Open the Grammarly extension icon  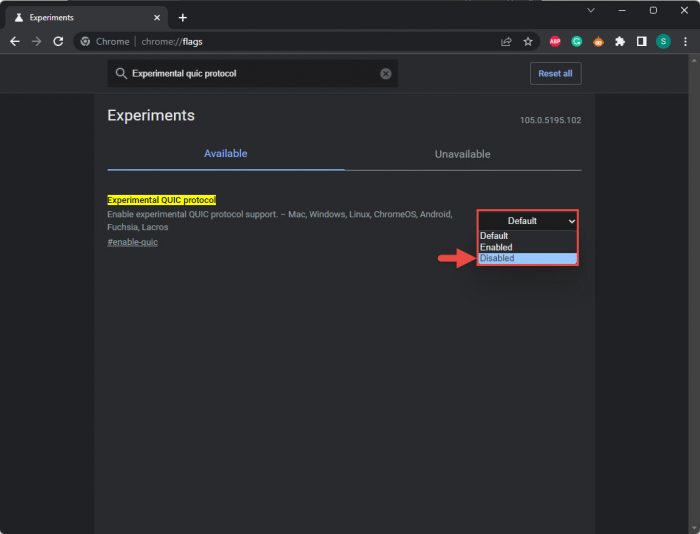(577, 42)
